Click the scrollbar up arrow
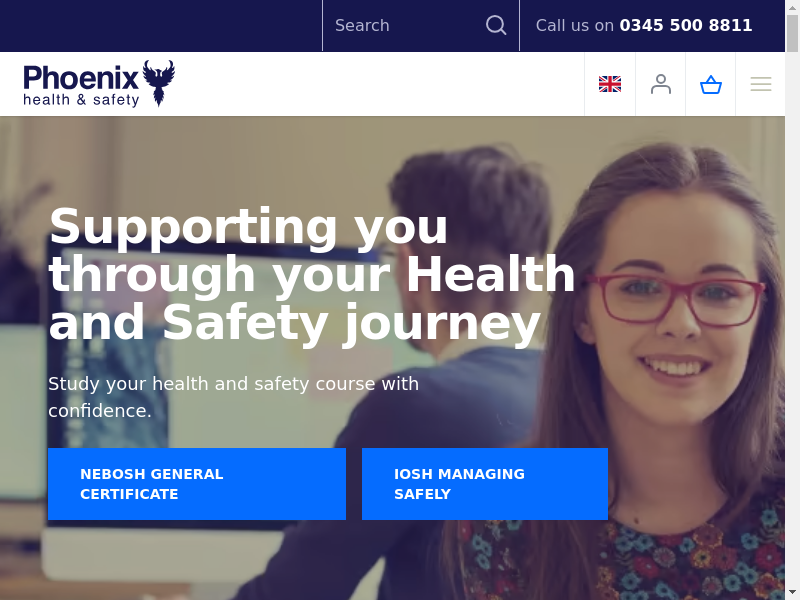This screenshot has width=800, height=600. click(792, 7)
